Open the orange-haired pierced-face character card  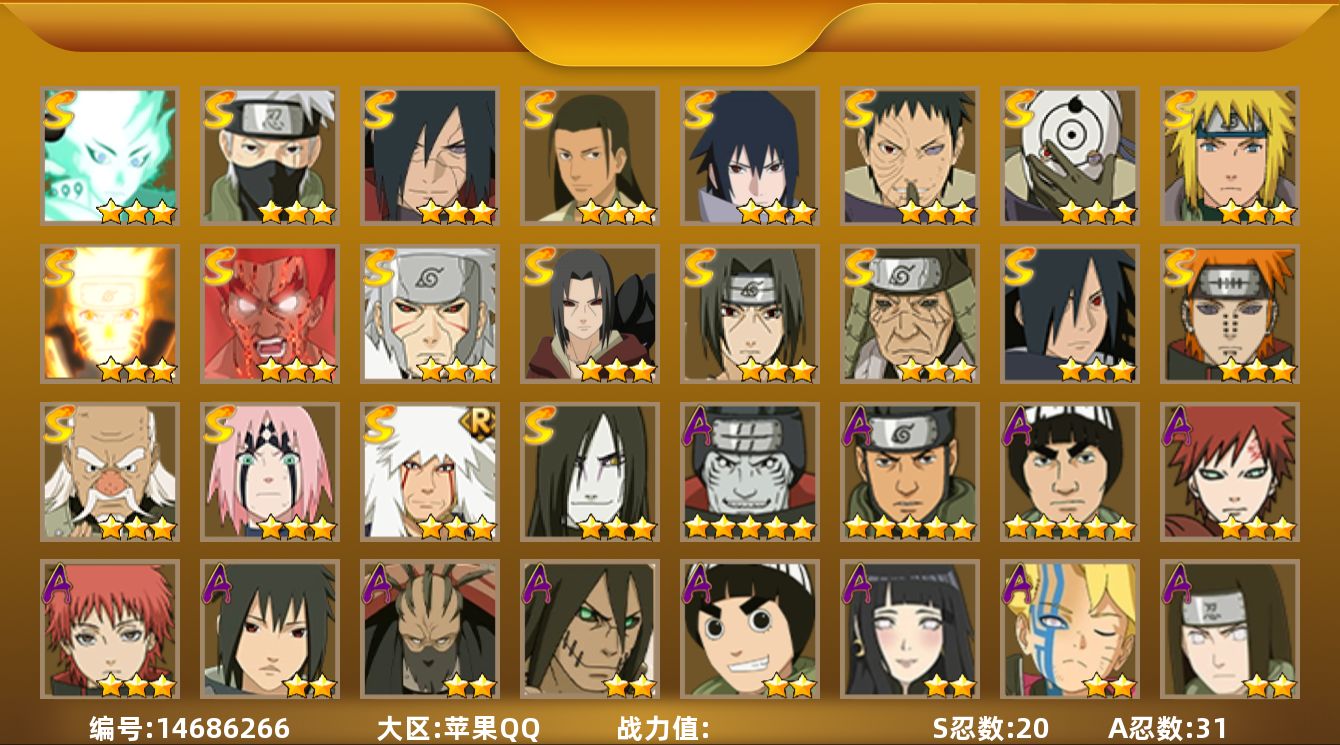1230,314
